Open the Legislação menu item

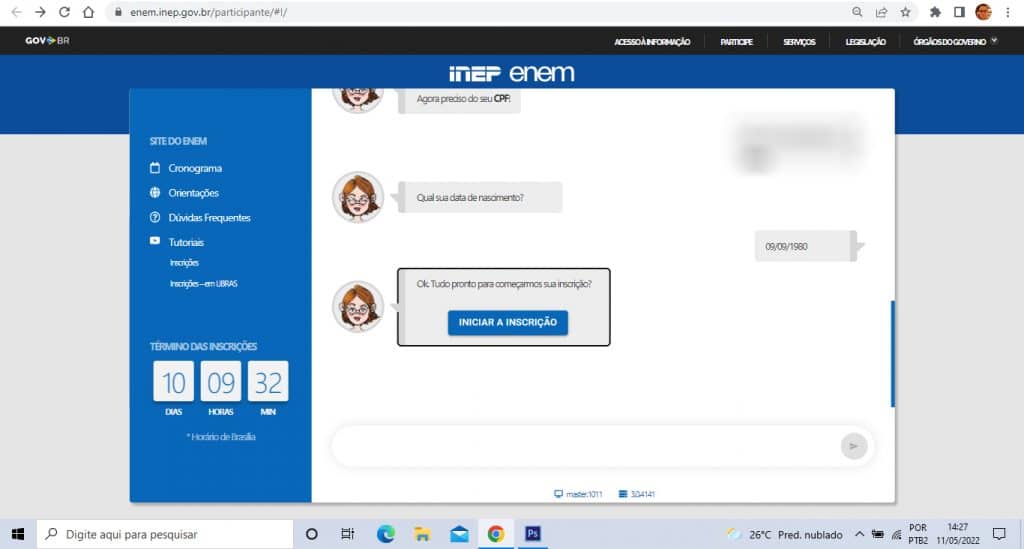865,42
